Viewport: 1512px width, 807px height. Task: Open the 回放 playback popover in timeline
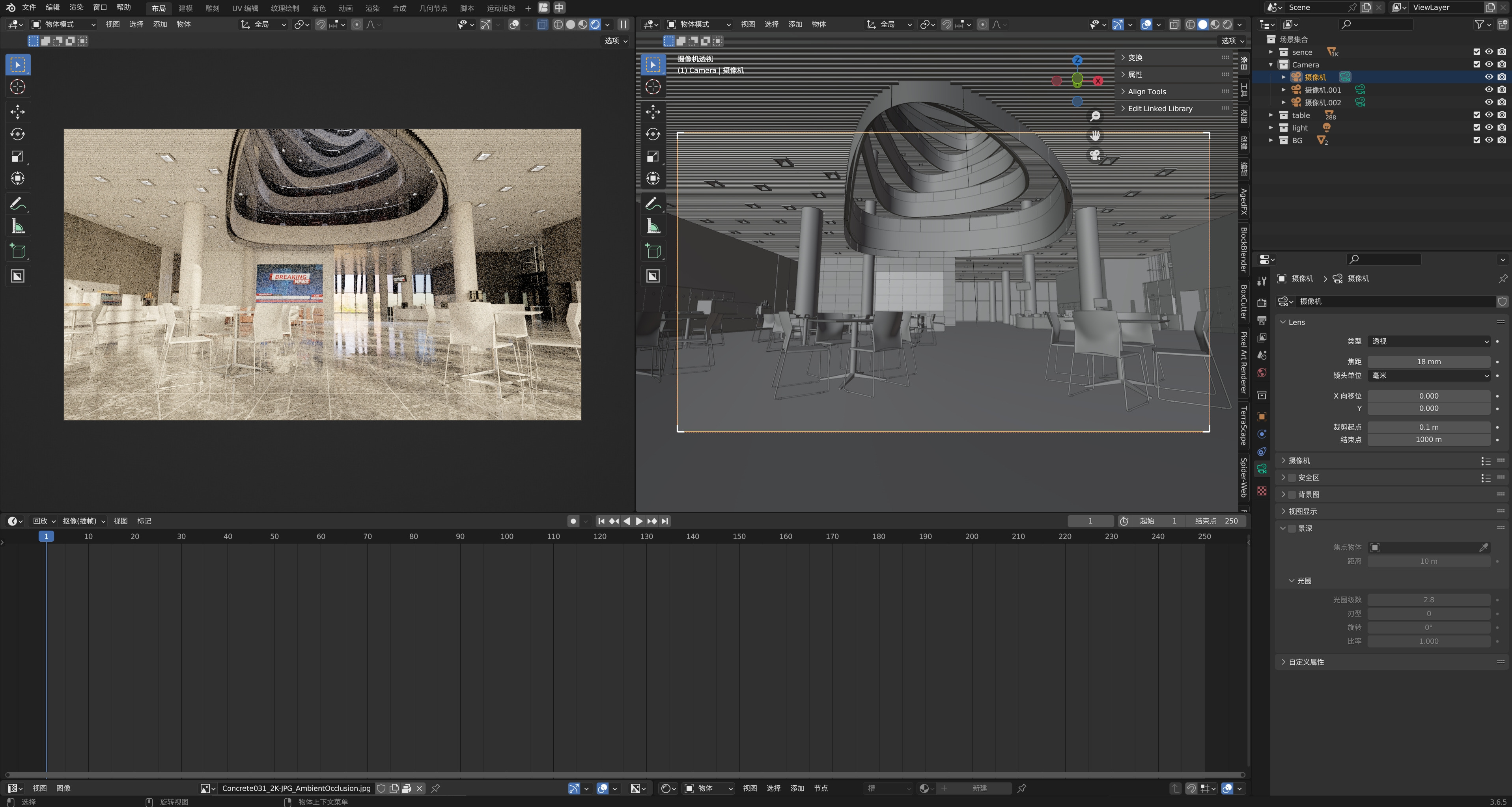pos(44,521)
